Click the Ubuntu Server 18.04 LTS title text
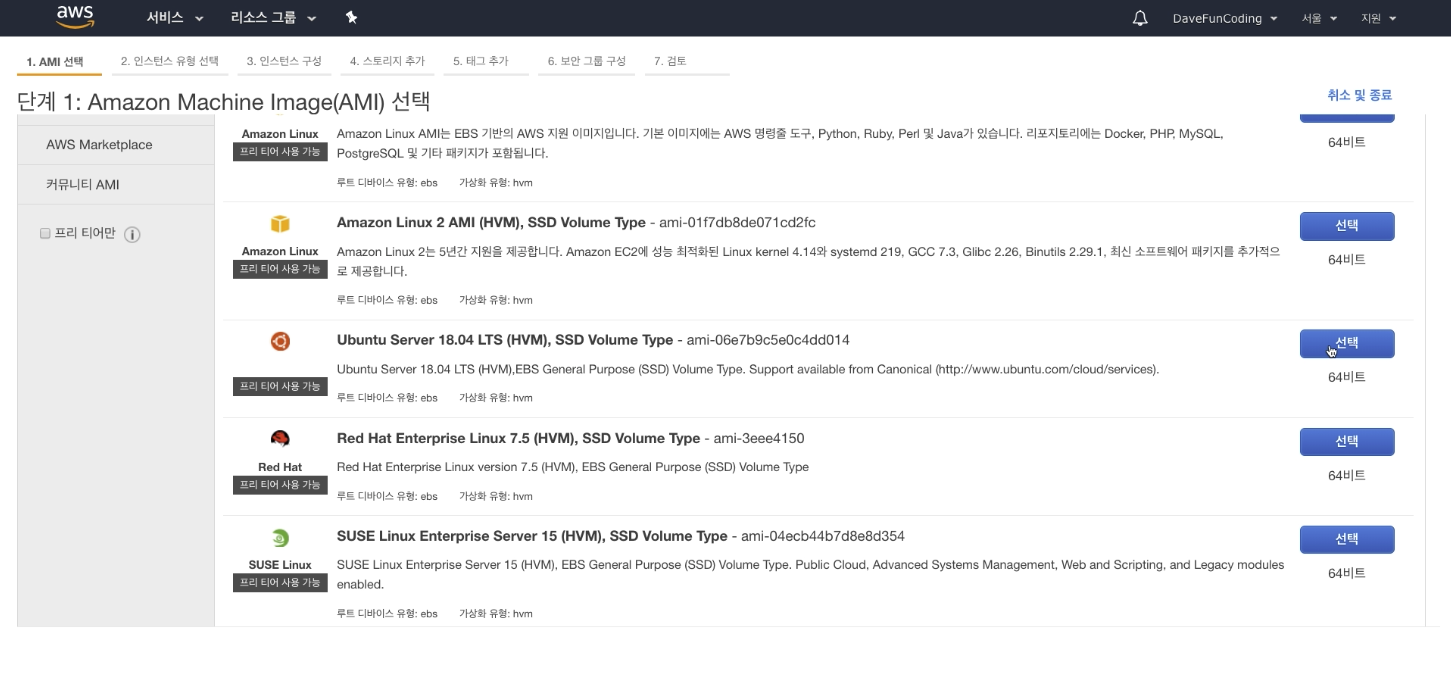This screenshot has width=1451, height=684. [x=505, y=340]
